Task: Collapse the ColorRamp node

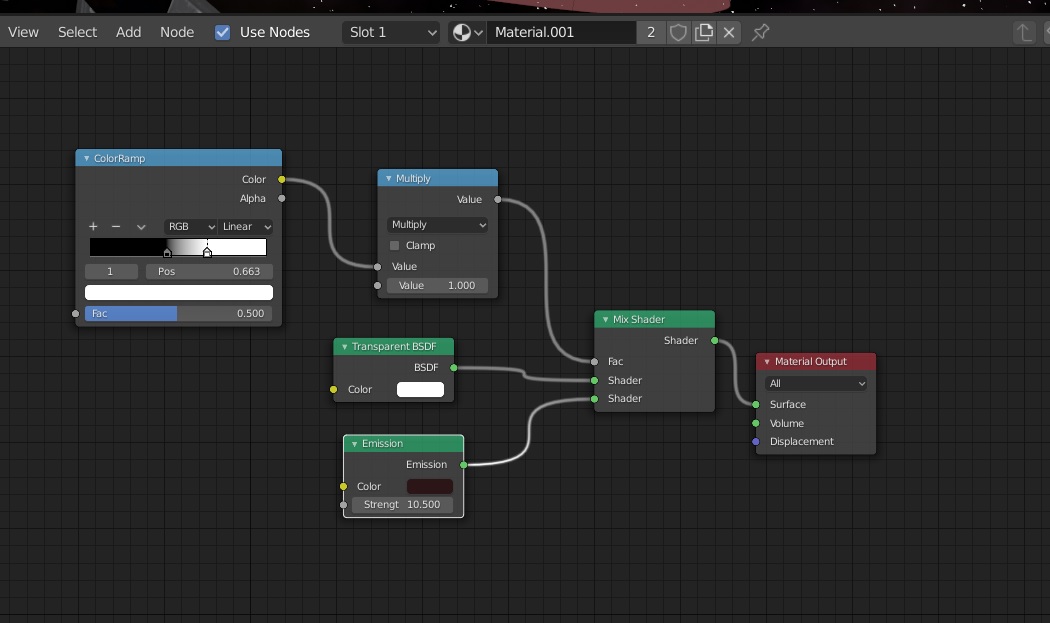Action: pos(86,158)
